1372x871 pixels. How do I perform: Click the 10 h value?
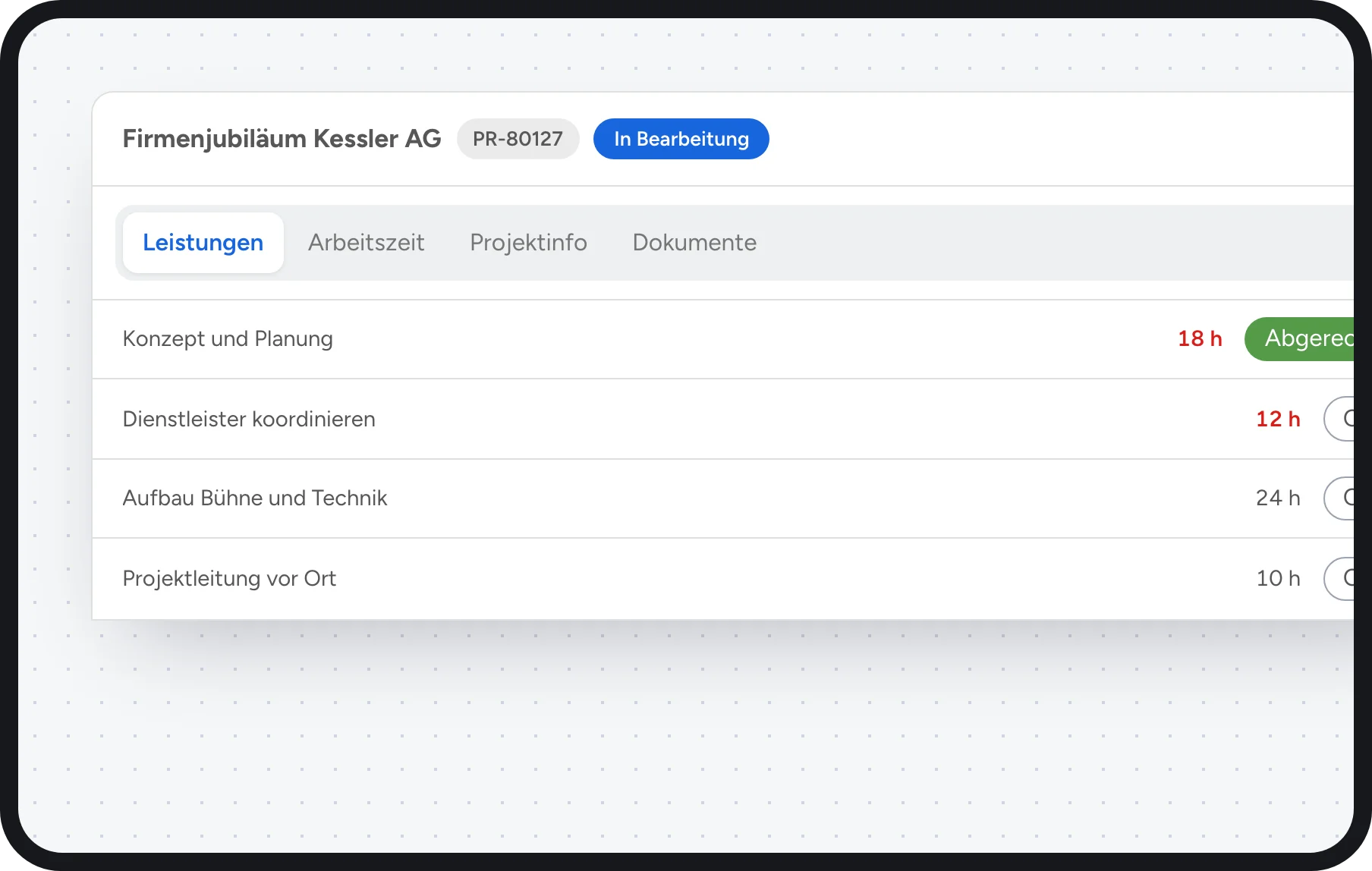click(1278, 578)
